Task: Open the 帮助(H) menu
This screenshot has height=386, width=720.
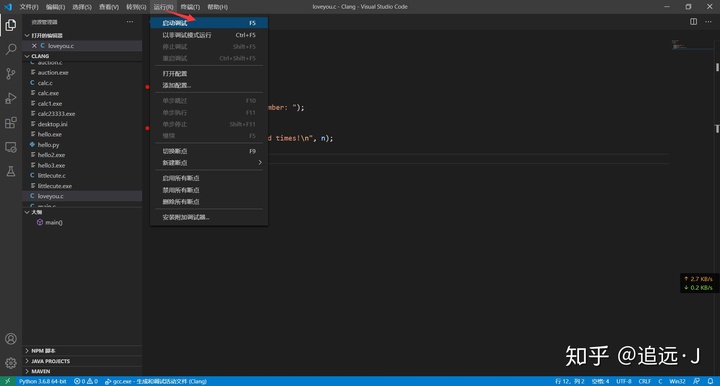Action: [217, 7]
